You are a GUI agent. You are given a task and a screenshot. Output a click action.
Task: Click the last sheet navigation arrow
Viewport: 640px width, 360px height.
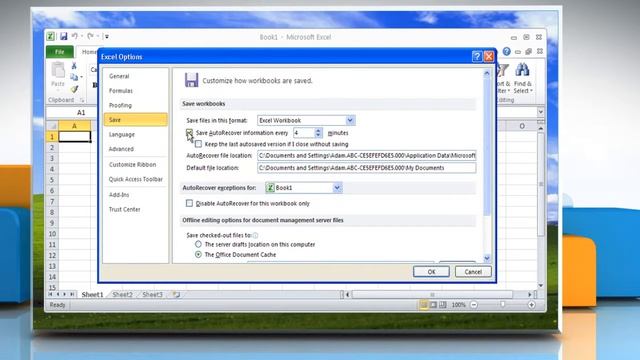click(x=72, y=294)
